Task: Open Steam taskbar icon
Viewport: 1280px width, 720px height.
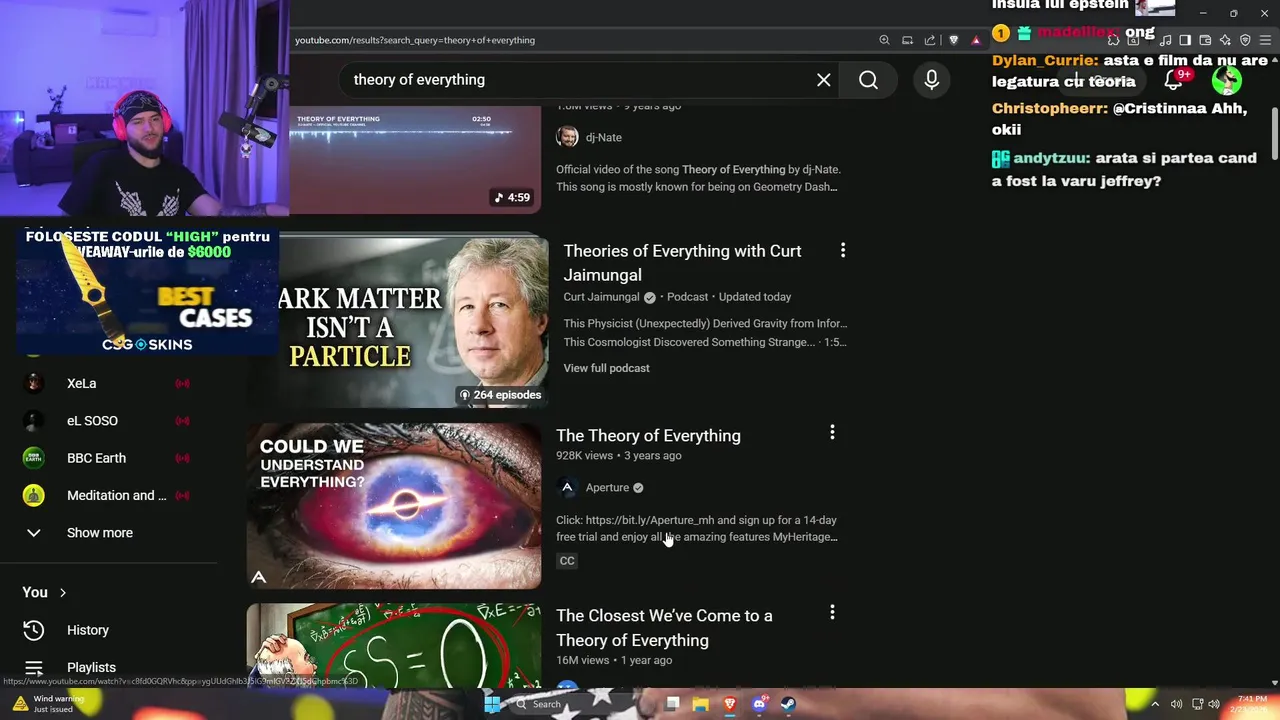Action: point(788,704)
